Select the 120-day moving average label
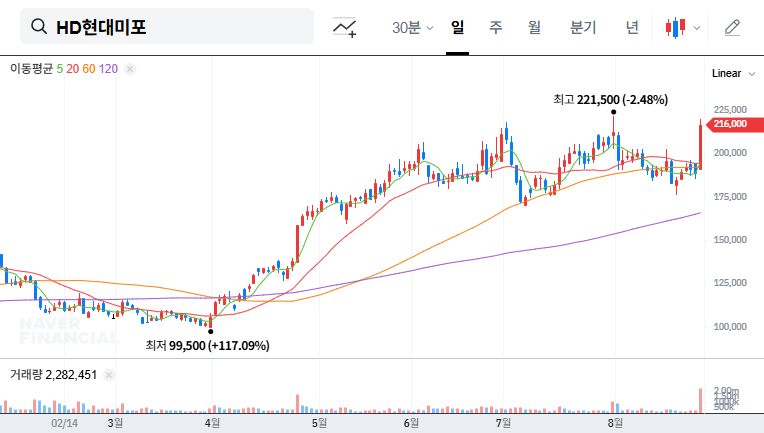The height and width of the screenshot is (433, 764). [108, 69]
